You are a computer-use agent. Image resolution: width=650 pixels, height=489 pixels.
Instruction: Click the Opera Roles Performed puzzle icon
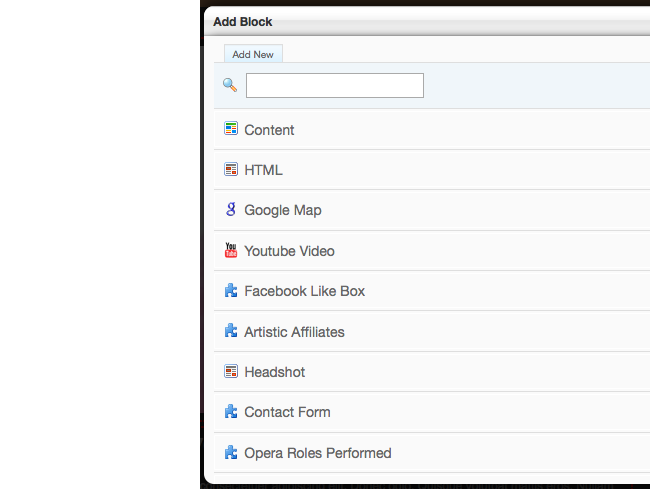231,452
